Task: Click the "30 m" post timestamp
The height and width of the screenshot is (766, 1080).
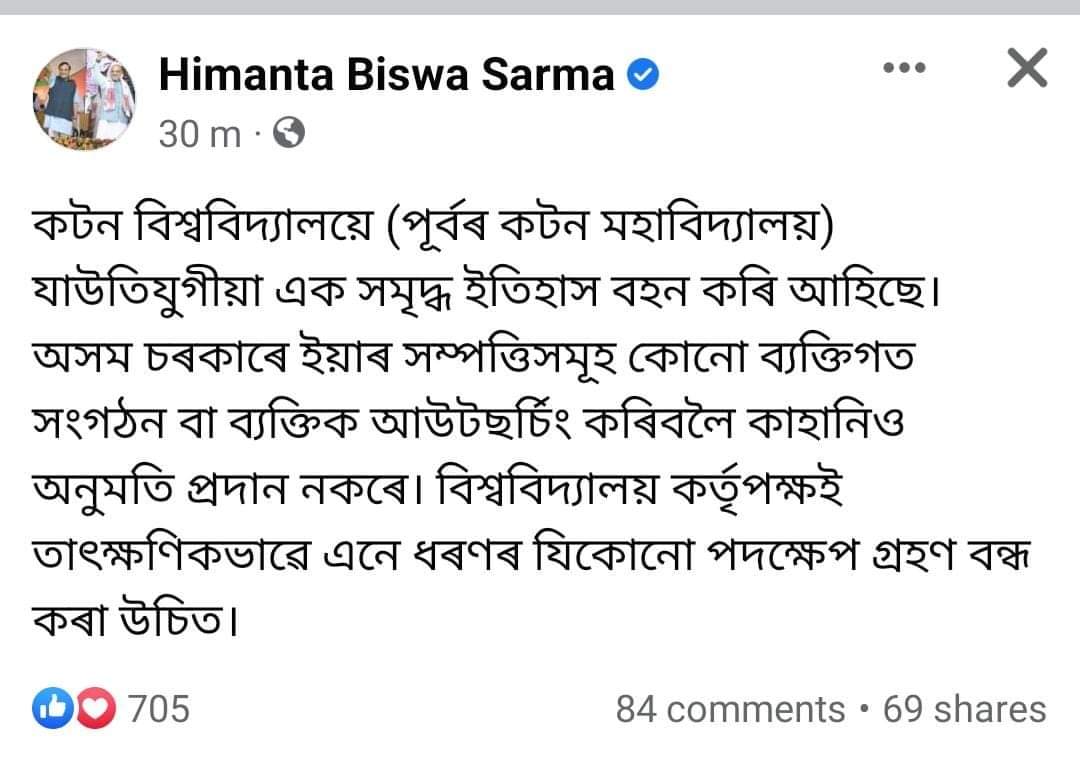Action: coord(200,134)
